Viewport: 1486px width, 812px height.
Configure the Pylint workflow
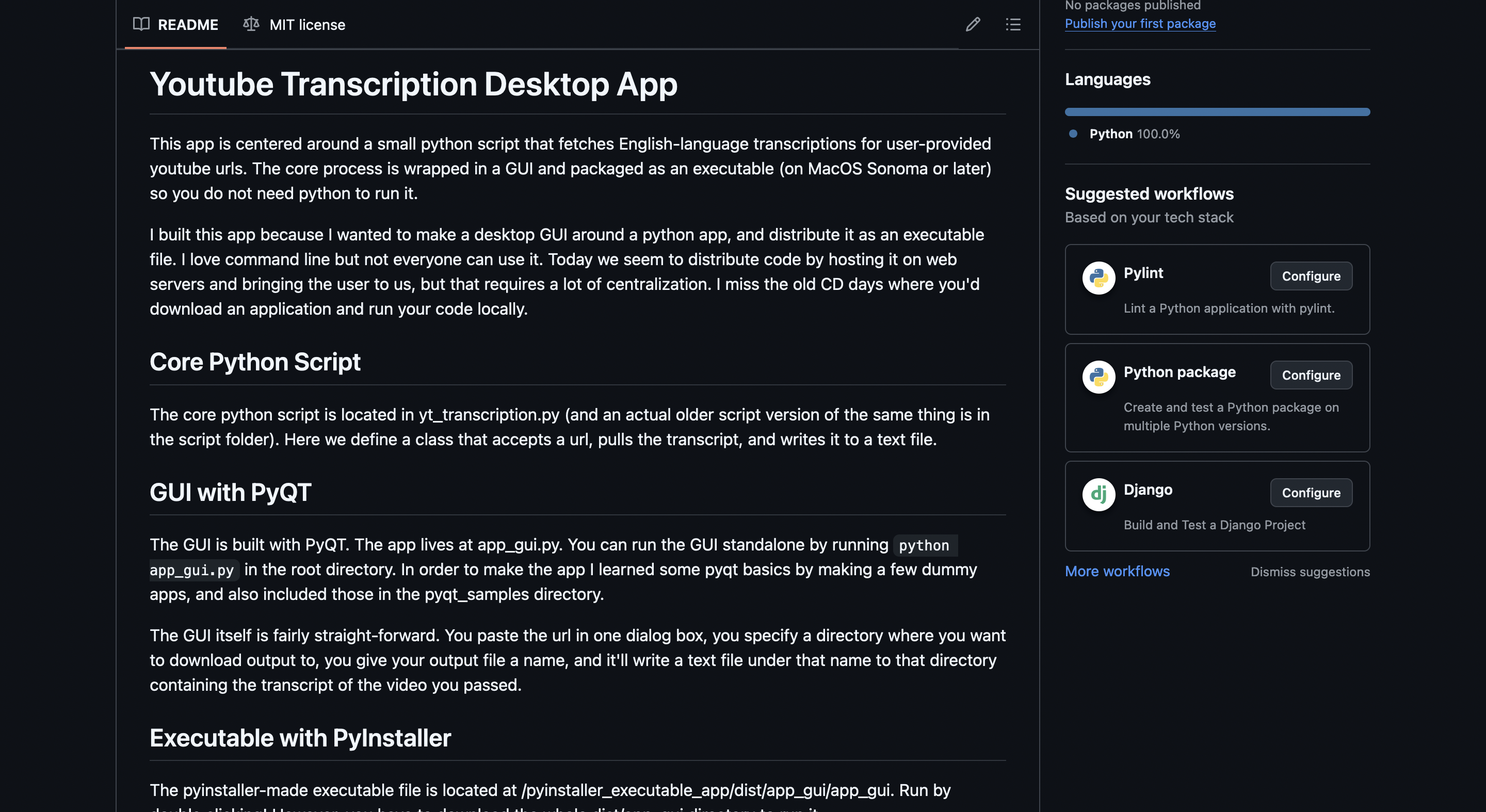click(1311, 276)
